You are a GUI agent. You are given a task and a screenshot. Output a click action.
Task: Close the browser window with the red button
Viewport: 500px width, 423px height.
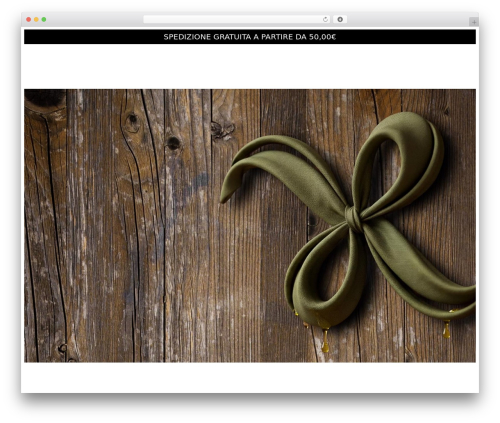[x=29, y=19]
